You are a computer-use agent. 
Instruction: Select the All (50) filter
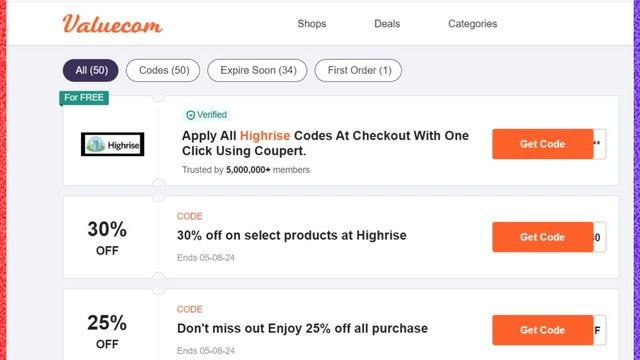click(x=91, y=70)
